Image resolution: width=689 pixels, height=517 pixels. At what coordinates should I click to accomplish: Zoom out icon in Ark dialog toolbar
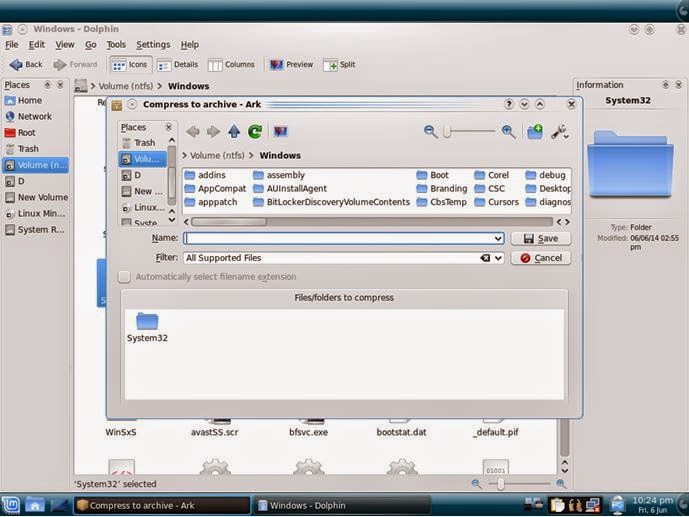[x=430, y=131]
